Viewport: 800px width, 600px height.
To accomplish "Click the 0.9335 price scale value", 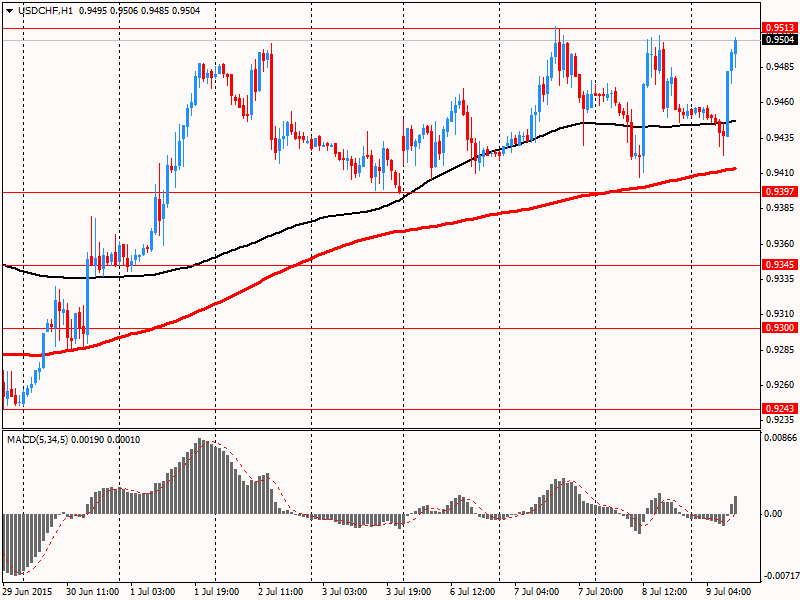I will pyautogui.click(x=780, y=279).
